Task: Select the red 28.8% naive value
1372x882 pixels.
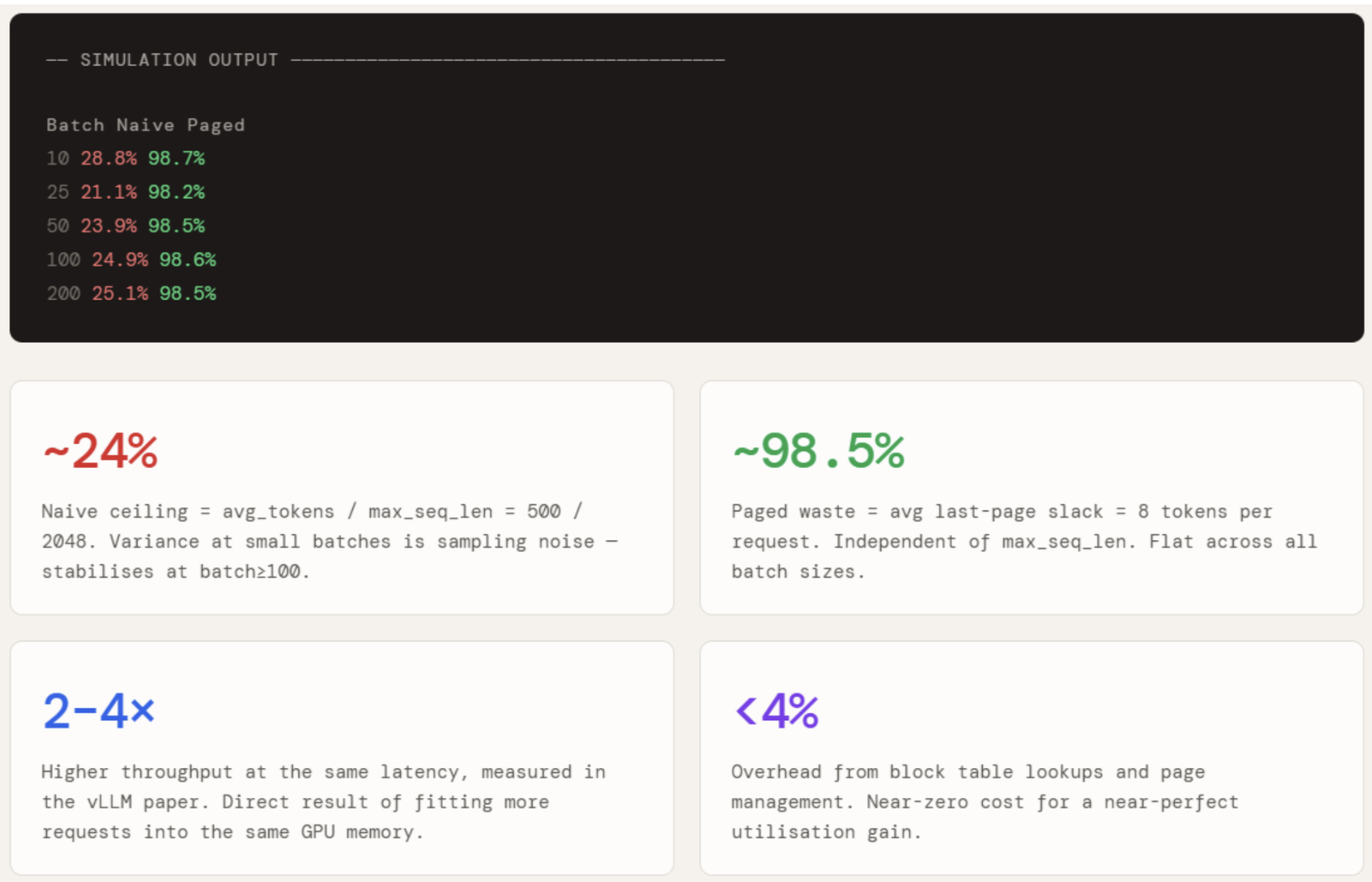Action: pyautogui.click(x=108, y=158)
